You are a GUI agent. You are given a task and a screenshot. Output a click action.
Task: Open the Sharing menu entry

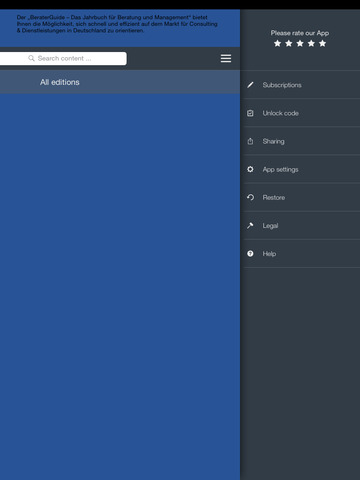click(300, 141)
